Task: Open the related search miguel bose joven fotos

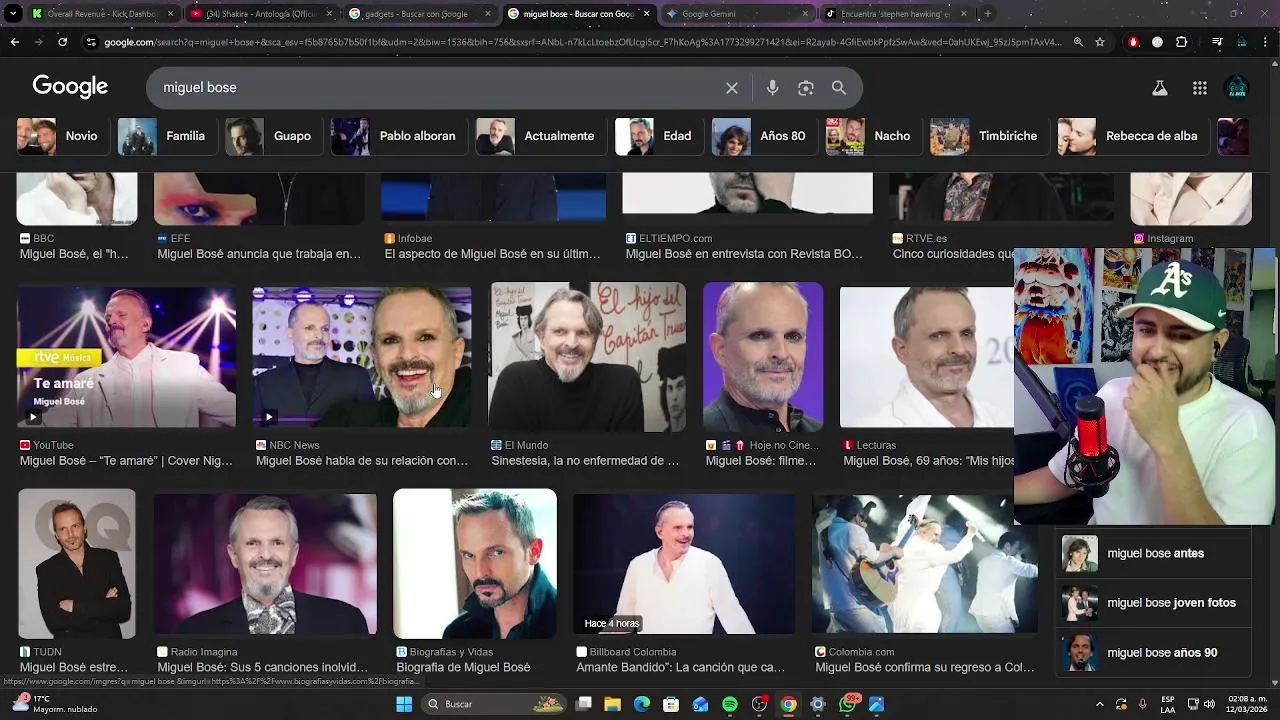Action: pos(1154,603)
